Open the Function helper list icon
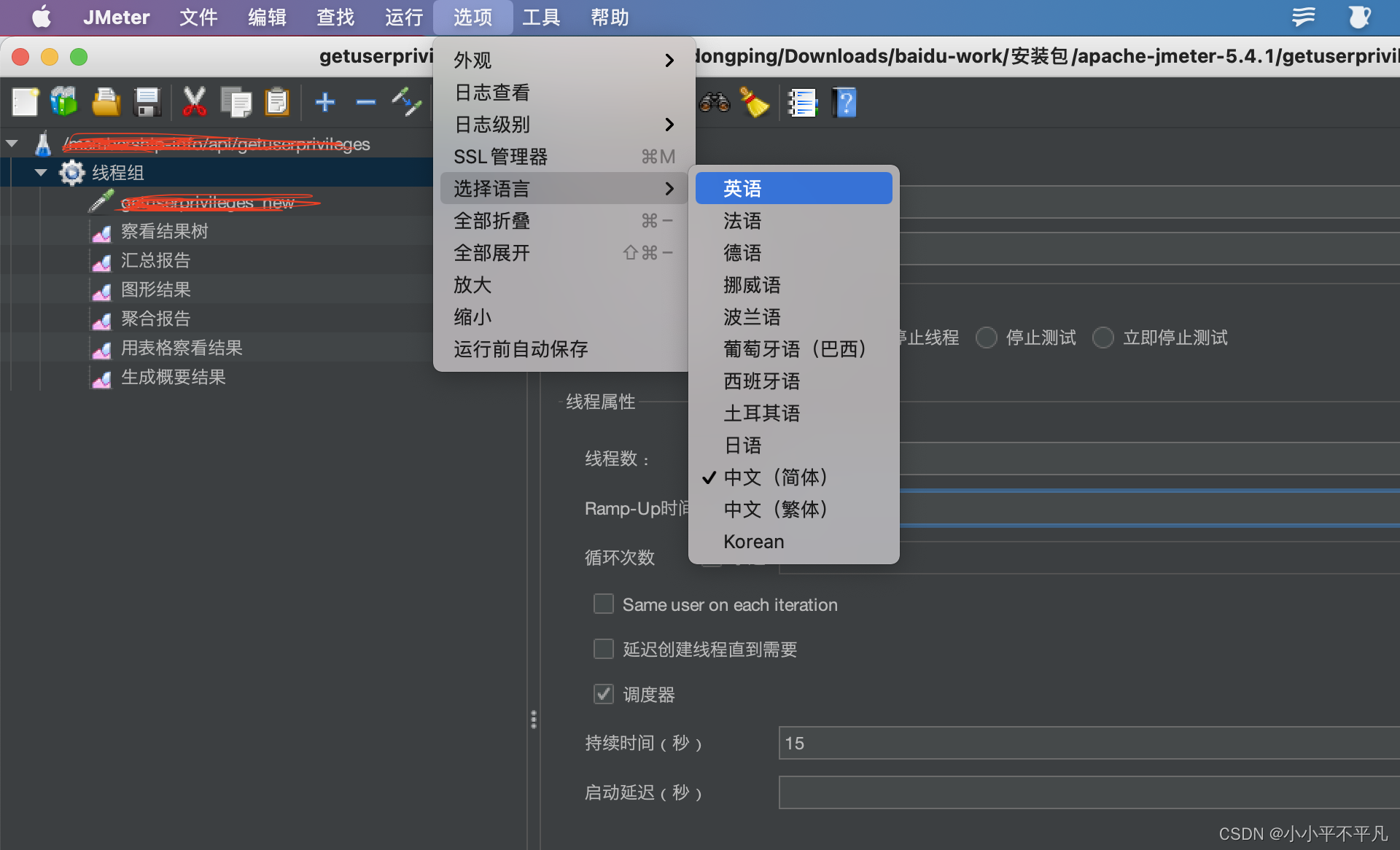1400x850 pixels. click(802, 103)
